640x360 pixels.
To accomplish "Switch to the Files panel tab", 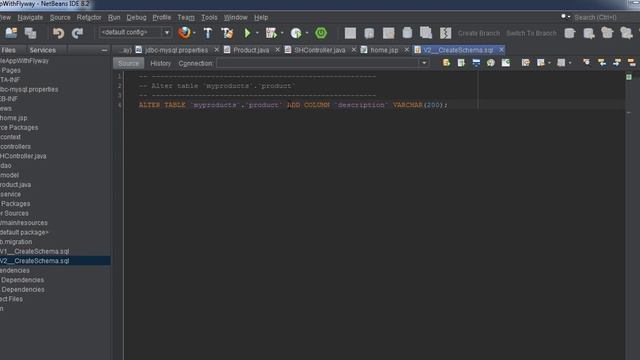I will click(x=9, y=50).
